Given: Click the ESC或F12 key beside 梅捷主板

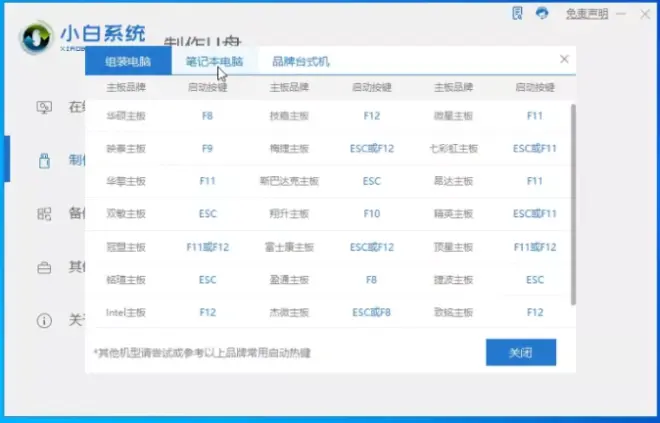Looking at the screenshot, I should (x=372, y=149).
